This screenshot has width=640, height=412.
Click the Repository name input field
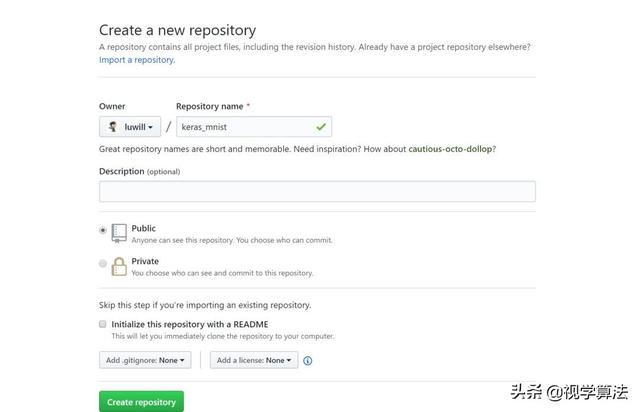coord(254,127)
